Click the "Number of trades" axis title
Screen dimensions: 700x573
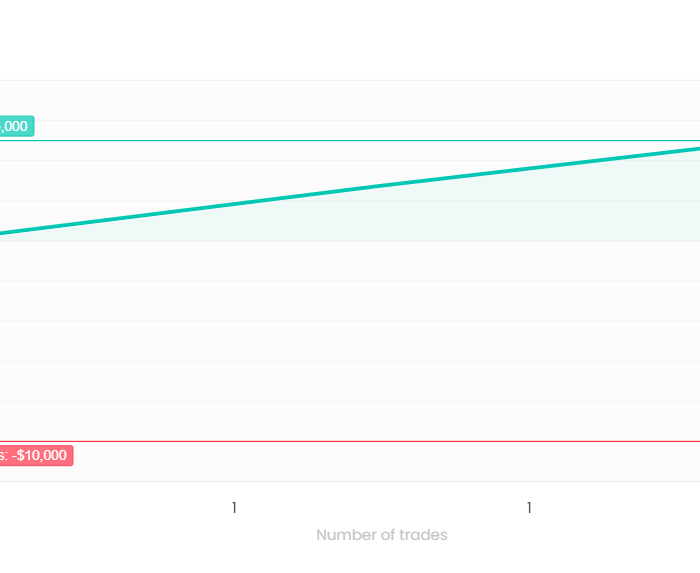click(x=382, y=535)
